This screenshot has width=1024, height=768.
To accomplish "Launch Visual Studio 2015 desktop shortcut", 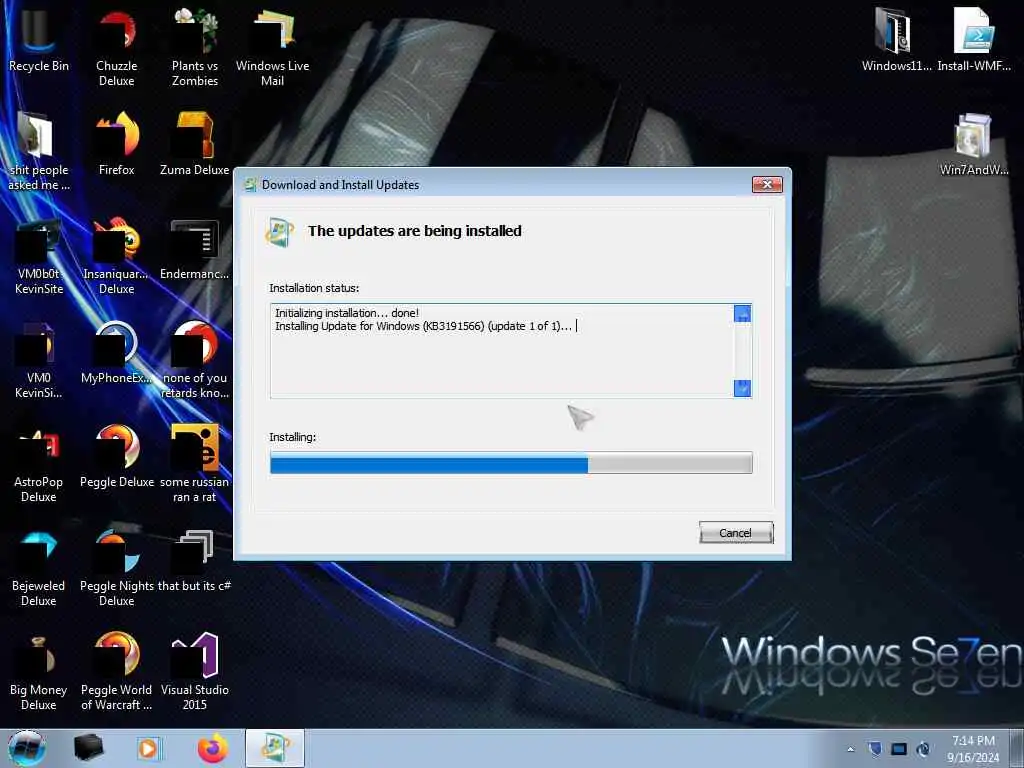I will [195, 671].
